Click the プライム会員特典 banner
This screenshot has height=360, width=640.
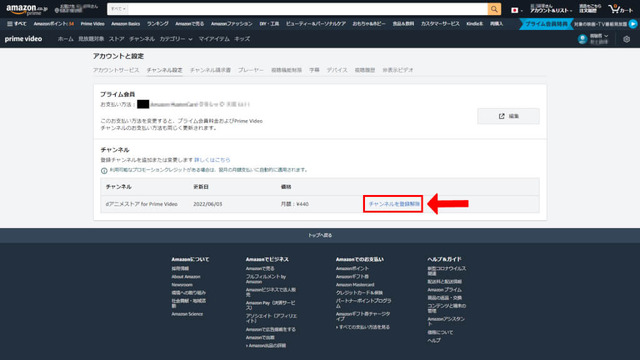pos(546,24)
